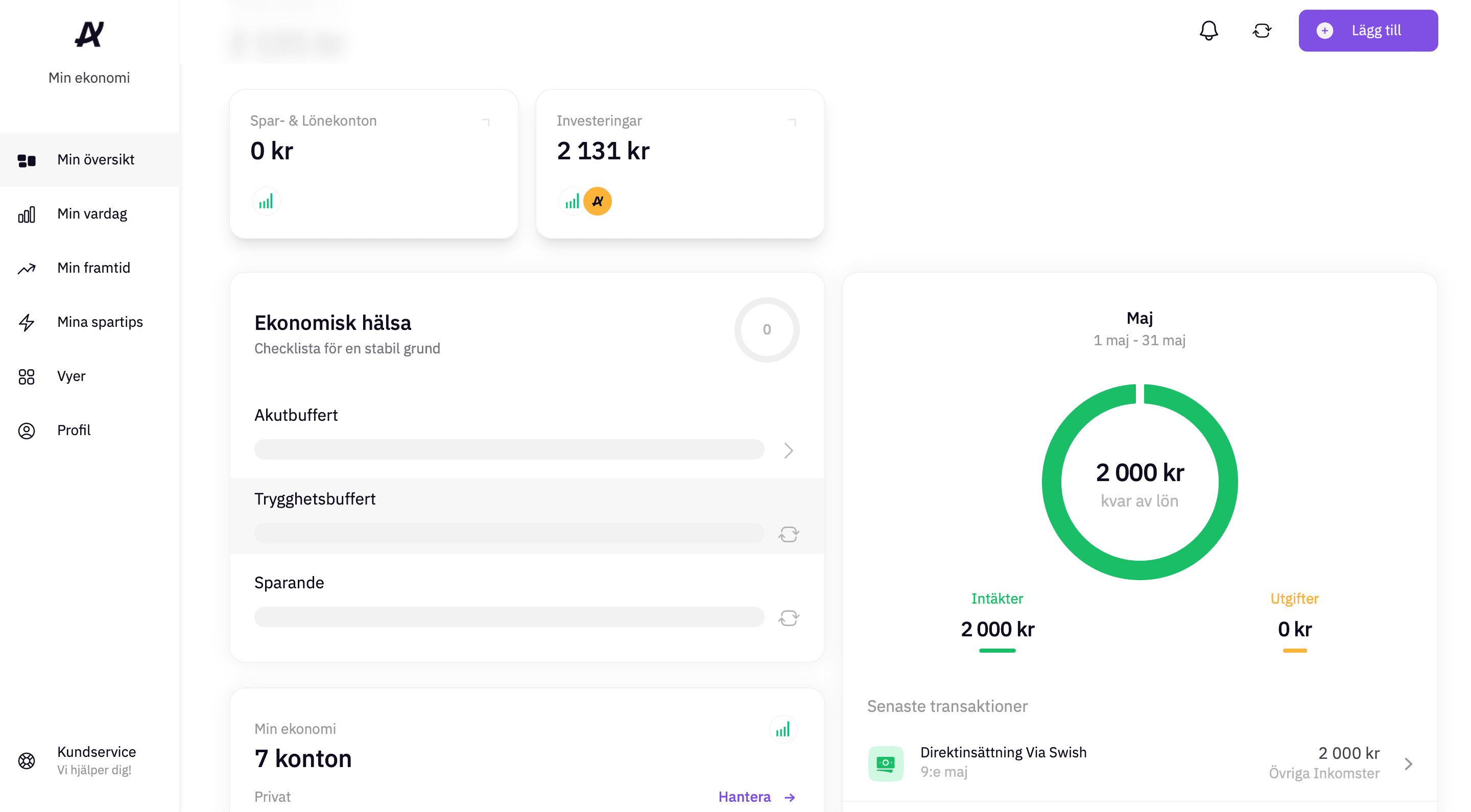Refresh the Trygghetsbuffert row
Image resolution: width=1471 pixels, height=812 pixels.
coord(788,534)
